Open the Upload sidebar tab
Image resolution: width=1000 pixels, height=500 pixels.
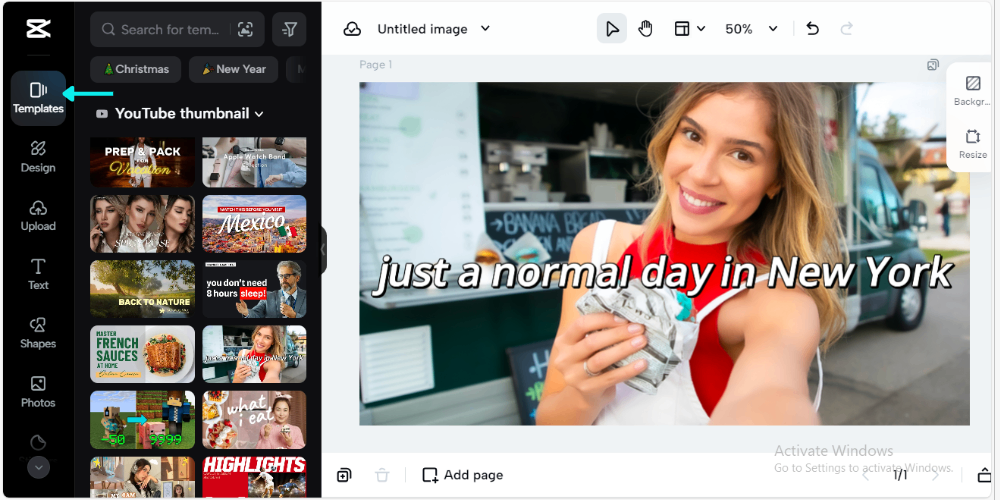point(38,216)
